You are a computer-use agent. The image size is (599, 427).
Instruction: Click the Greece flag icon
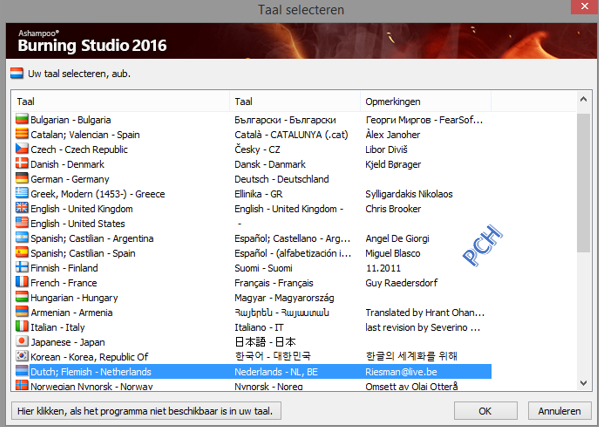pos(22,193)
